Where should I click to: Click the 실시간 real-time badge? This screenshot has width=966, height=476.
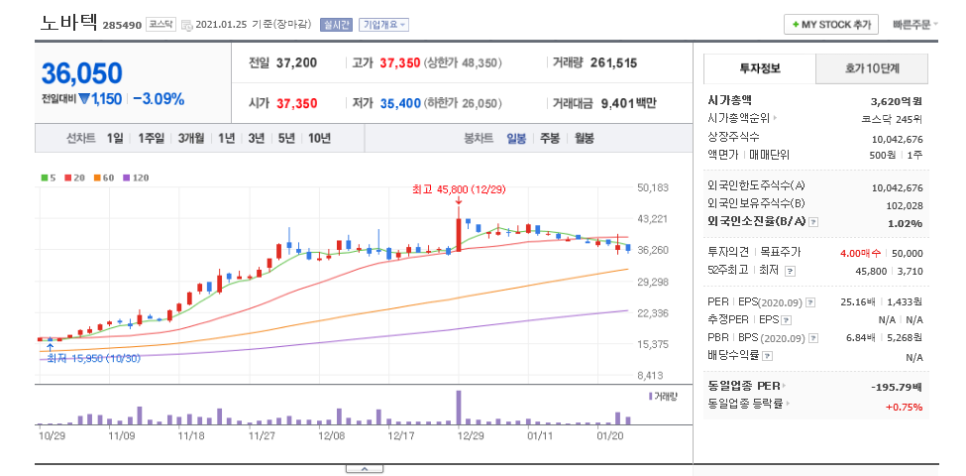tap(336, 25)
